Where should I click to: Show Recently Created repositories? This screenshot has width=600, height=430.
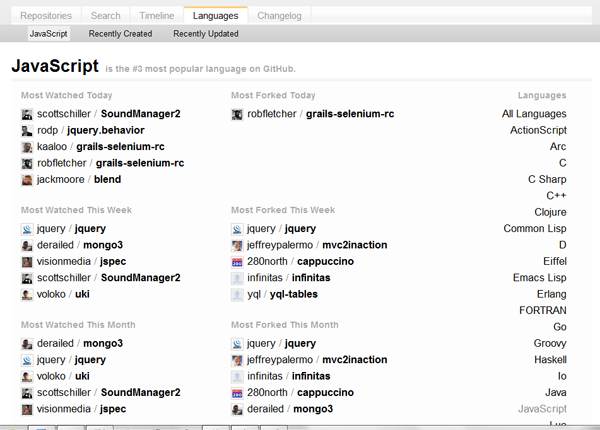[121, 34]
